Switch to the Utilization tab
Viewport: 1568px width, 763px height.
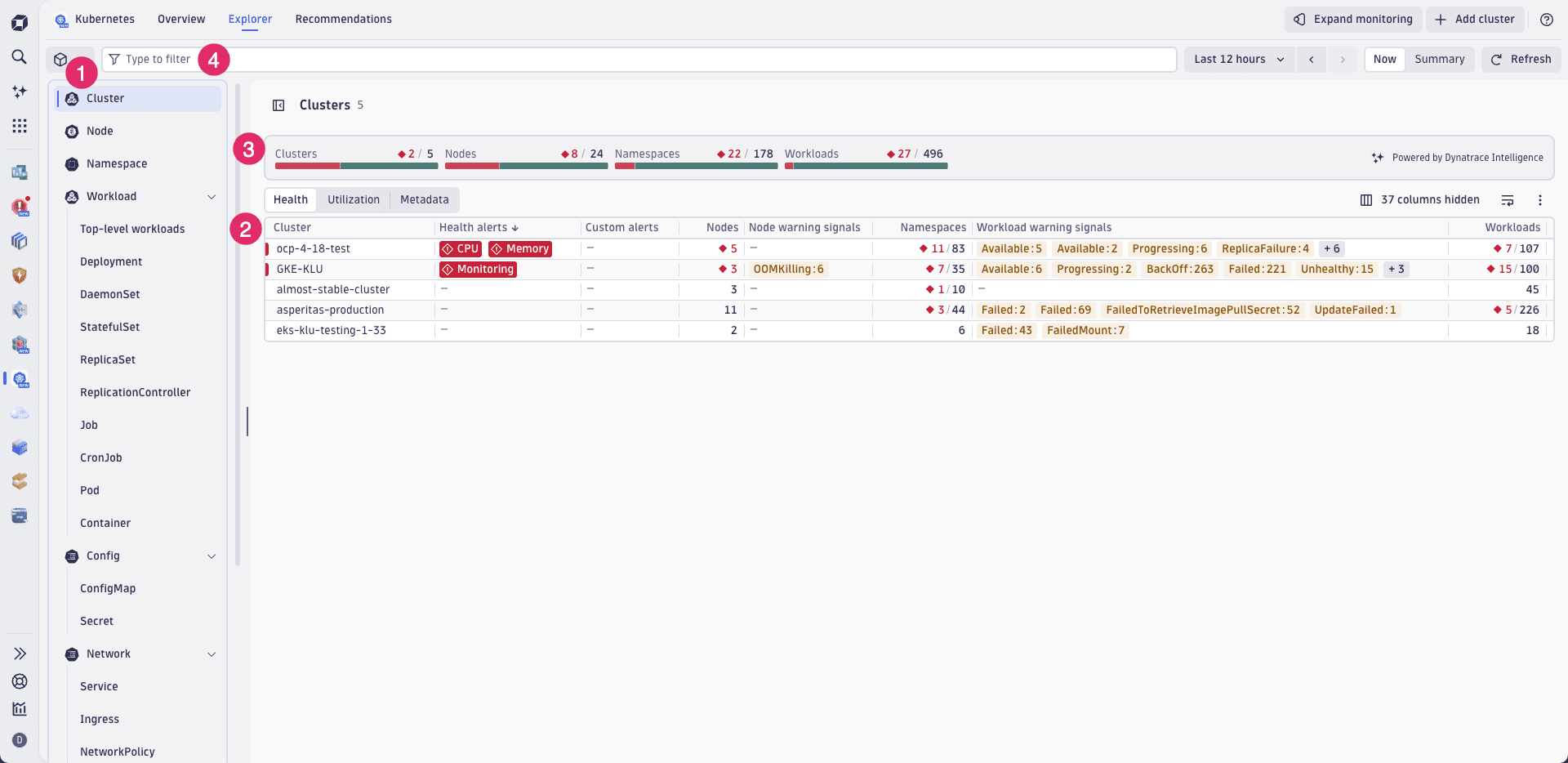353,199
